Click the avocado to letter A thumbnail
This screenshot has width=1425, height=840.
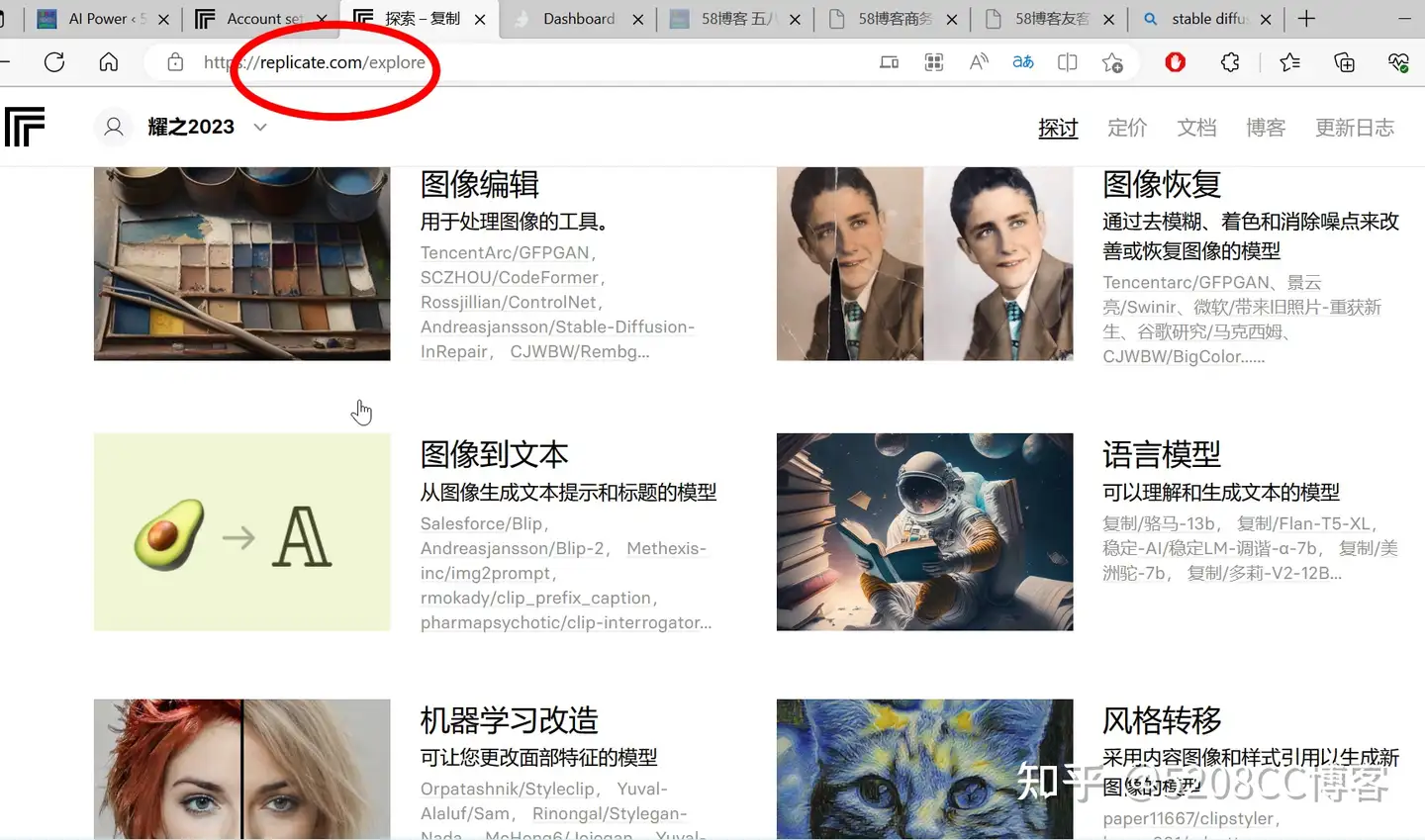(x=242, y=531)
